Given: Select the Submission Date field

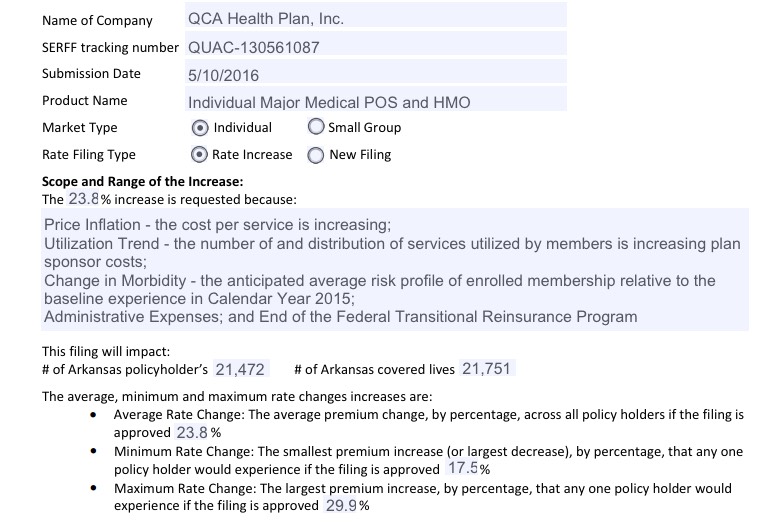Looking at the screenshot, I should coord(375,74).
